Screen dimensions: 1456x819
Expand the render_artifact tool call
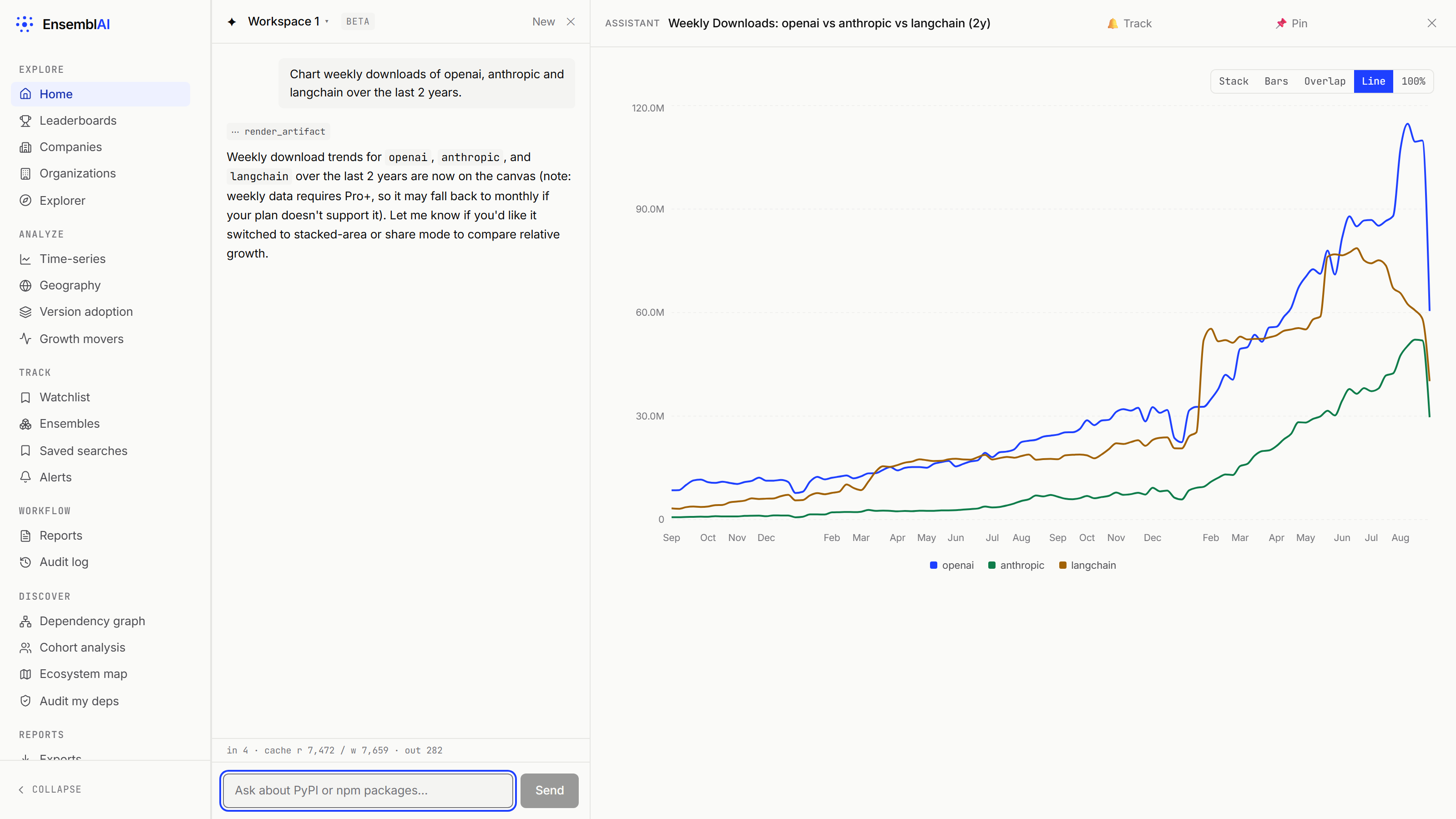click(x=278, y=131)
